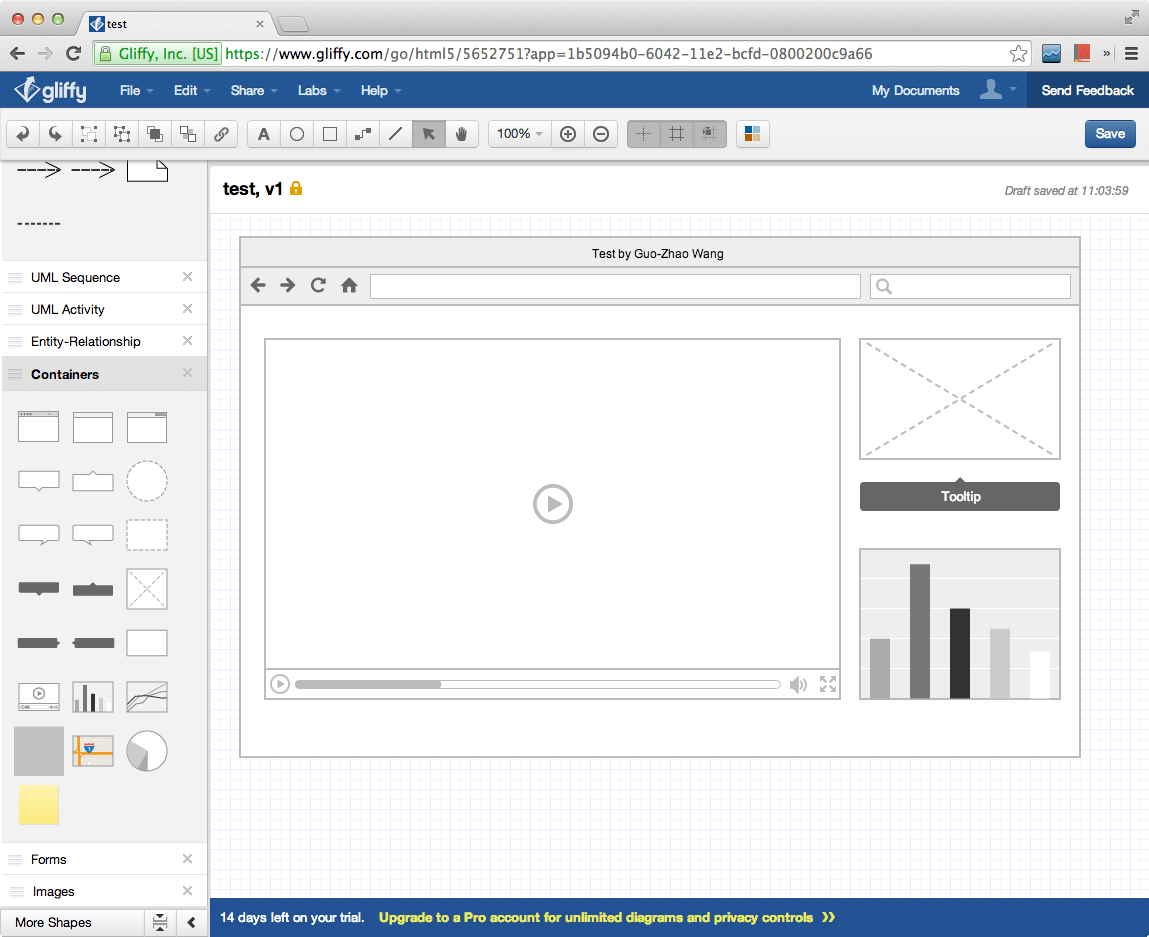Expand the UML Sequence shape section
Image resolution: width=1149 pixels, height=937 pixels.
pyautogui.click(x=75, y=278)
